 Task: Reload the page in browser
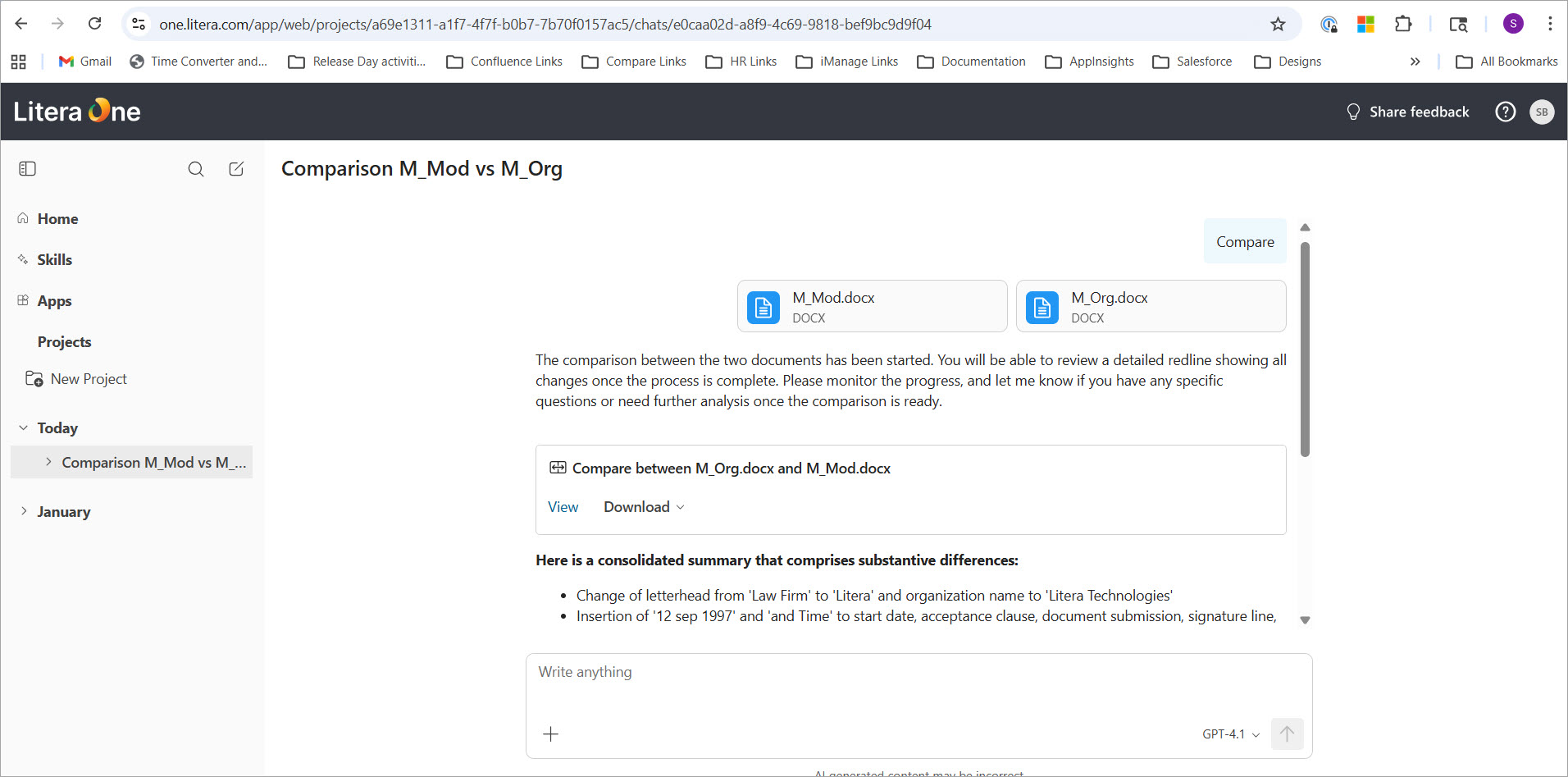click(x=94, y=24)
